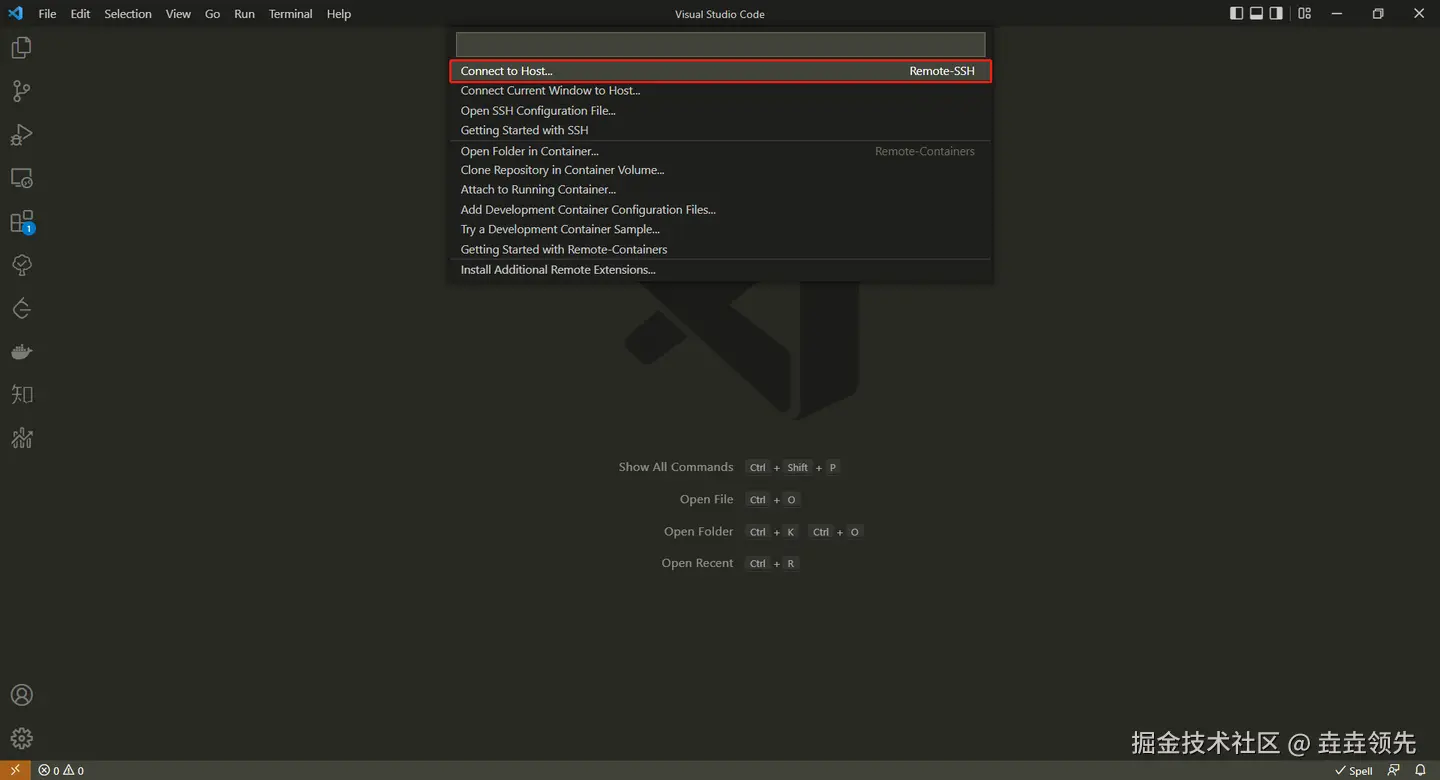1440x780 pixels.
Task: Select Try a Development Container Sample...
Action: 720,230
